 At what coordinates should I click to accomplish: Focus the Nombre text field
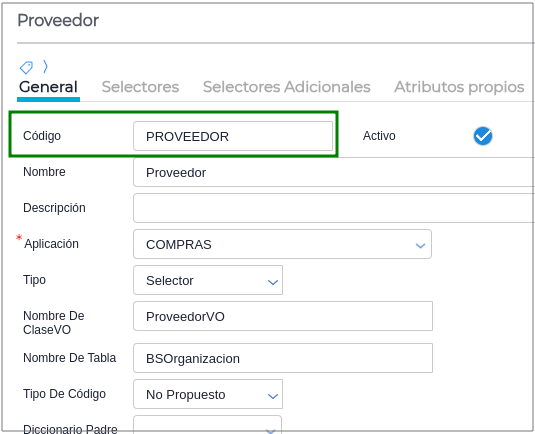click(x=334, y=172)
